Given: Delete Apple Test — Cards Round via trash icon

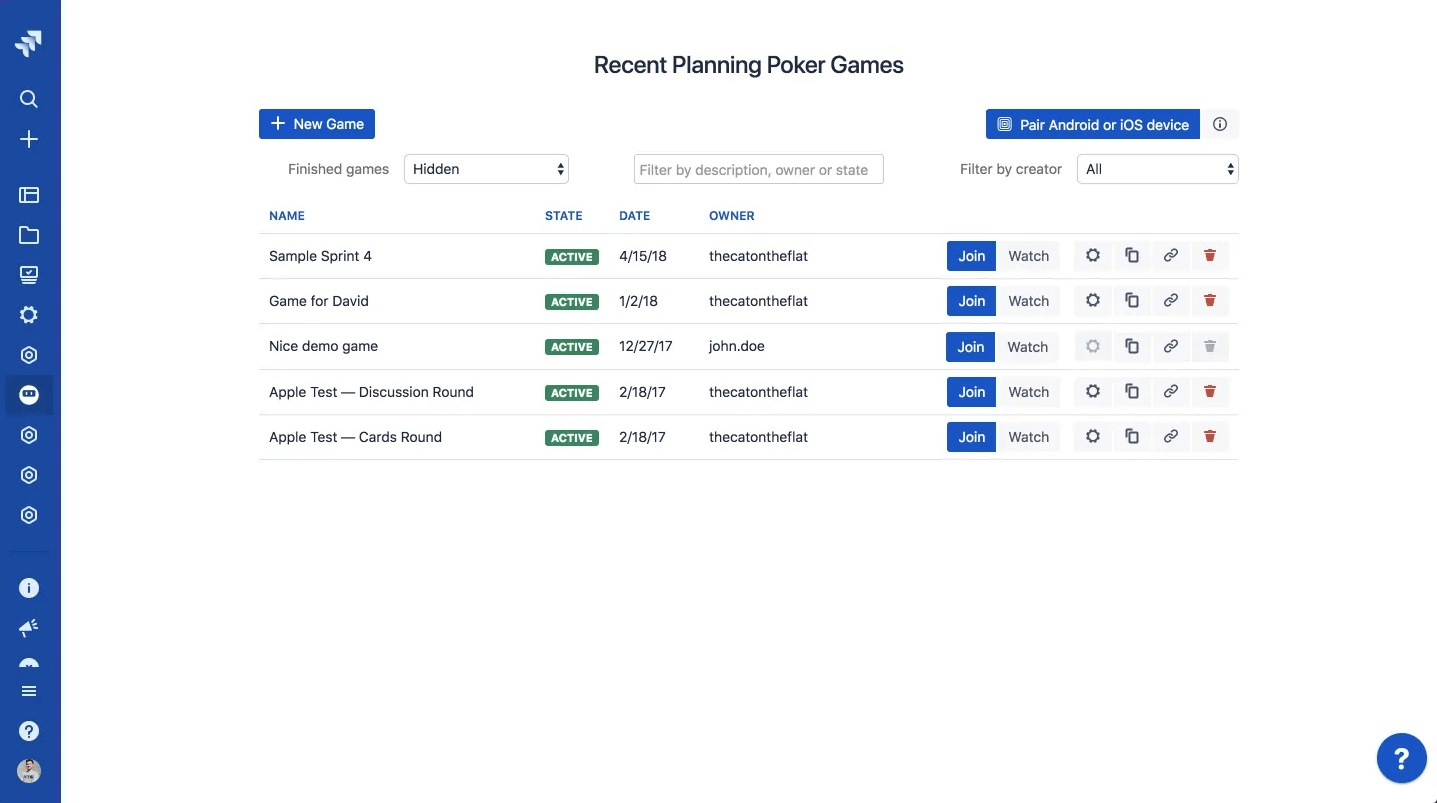Looking at the screenshot, I should click(x=1209, y=436).
